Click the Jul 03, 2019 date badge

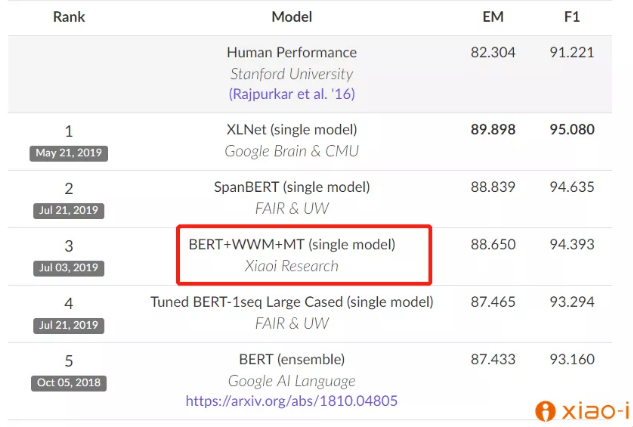(69, 268)
